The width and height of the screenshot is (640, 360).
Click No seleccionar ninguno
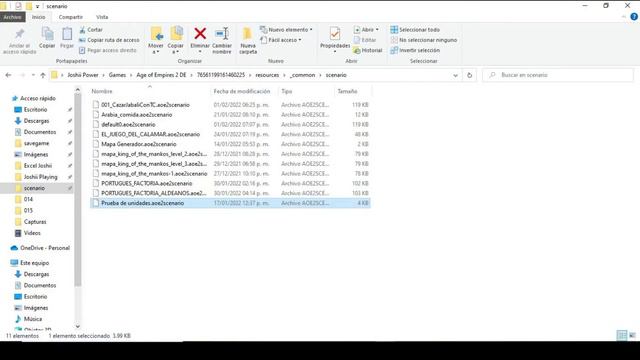point(424,40)
